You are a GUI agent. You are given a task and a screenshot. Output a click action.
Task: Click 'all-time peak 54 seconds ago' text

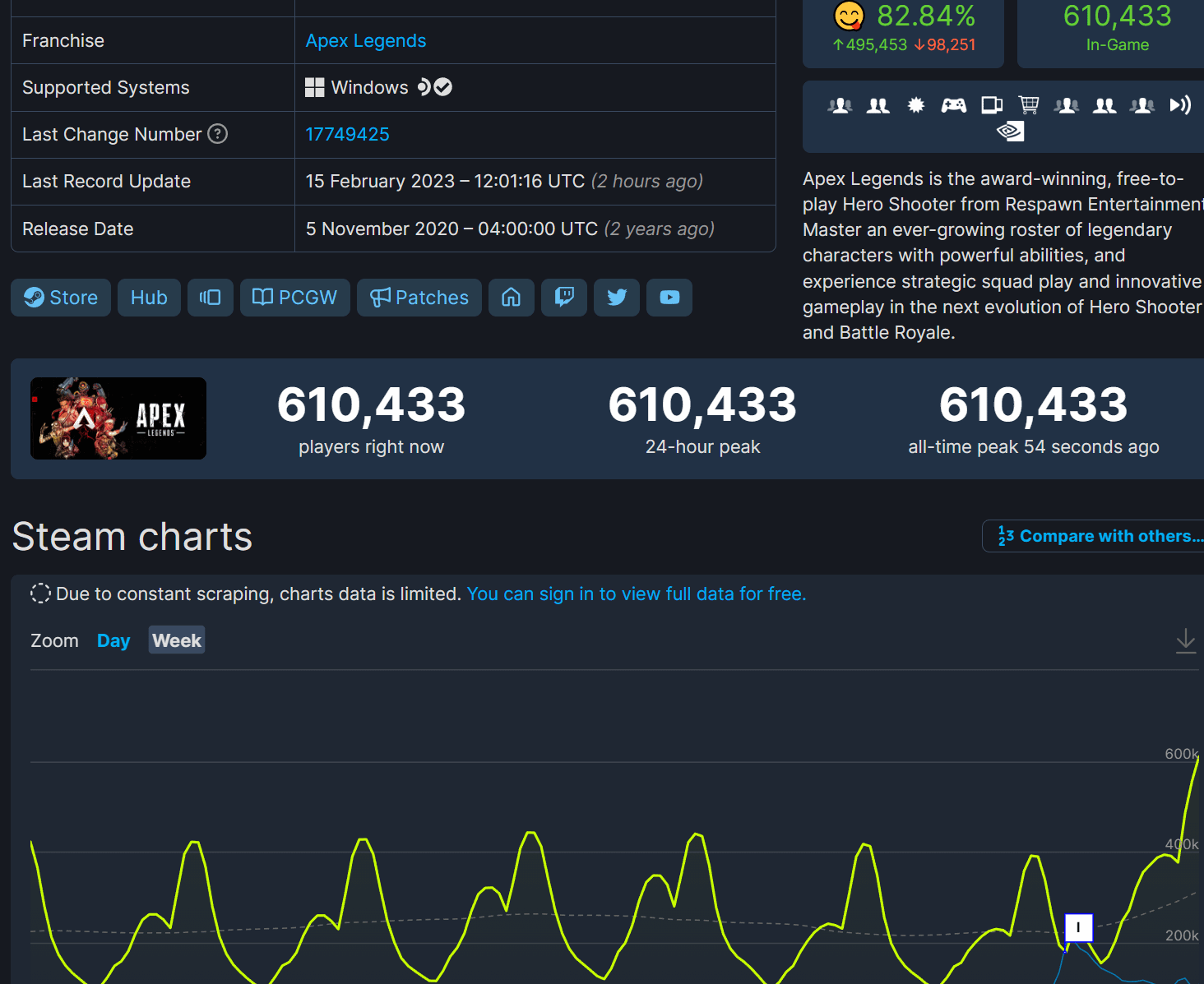click(x=1034, y=447)
